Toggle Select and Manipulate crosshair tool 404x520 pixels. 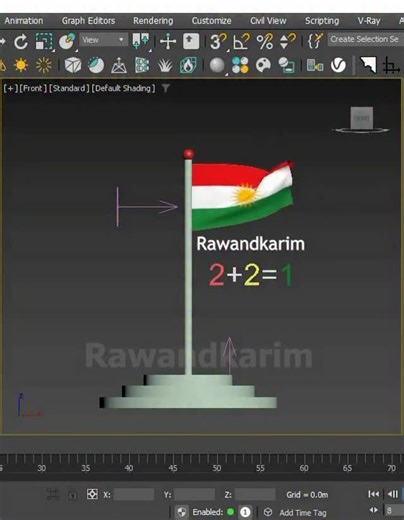coord(168,42)
